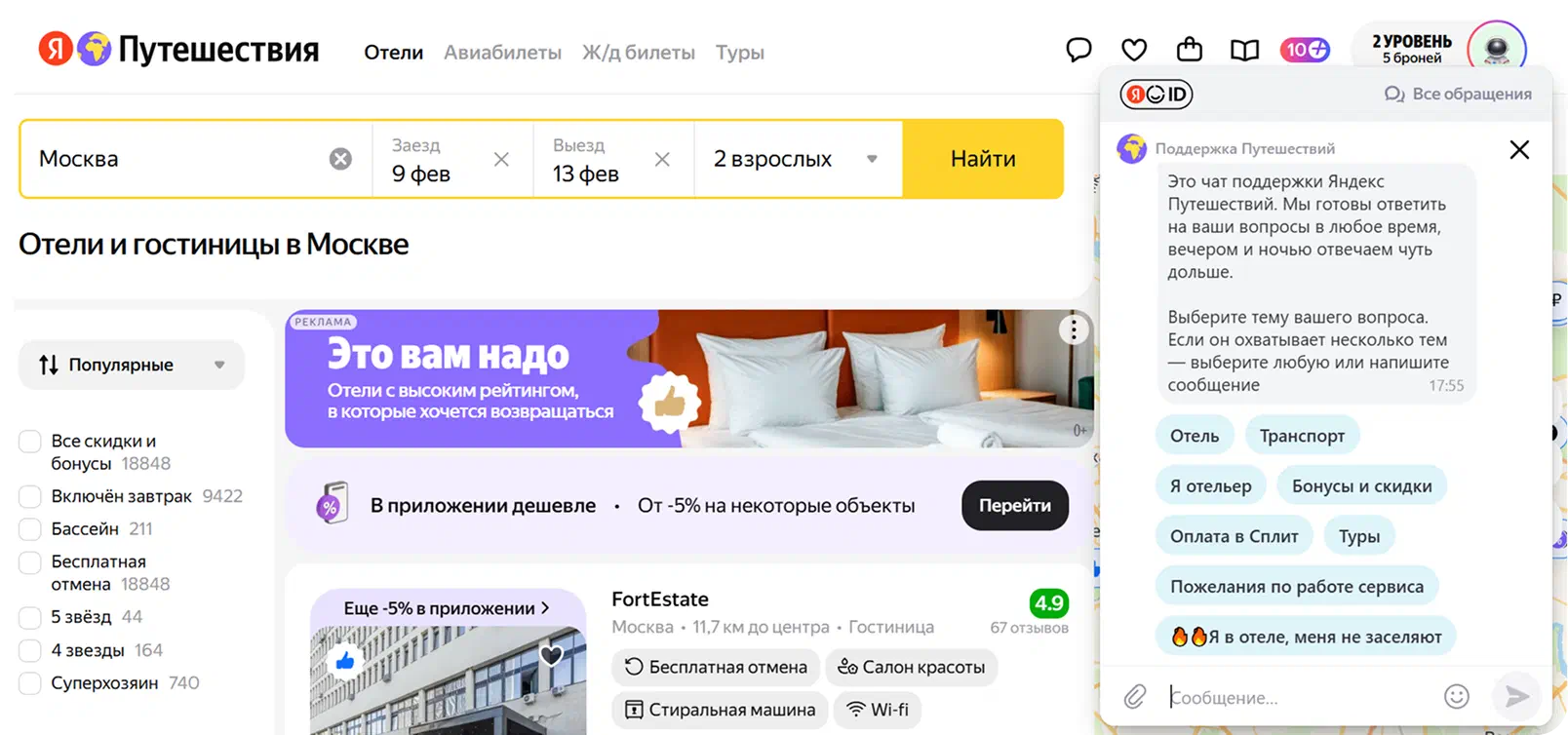Select the 5 звёзд filter
Screen dimensions: 1568x735
pos(30,617)
